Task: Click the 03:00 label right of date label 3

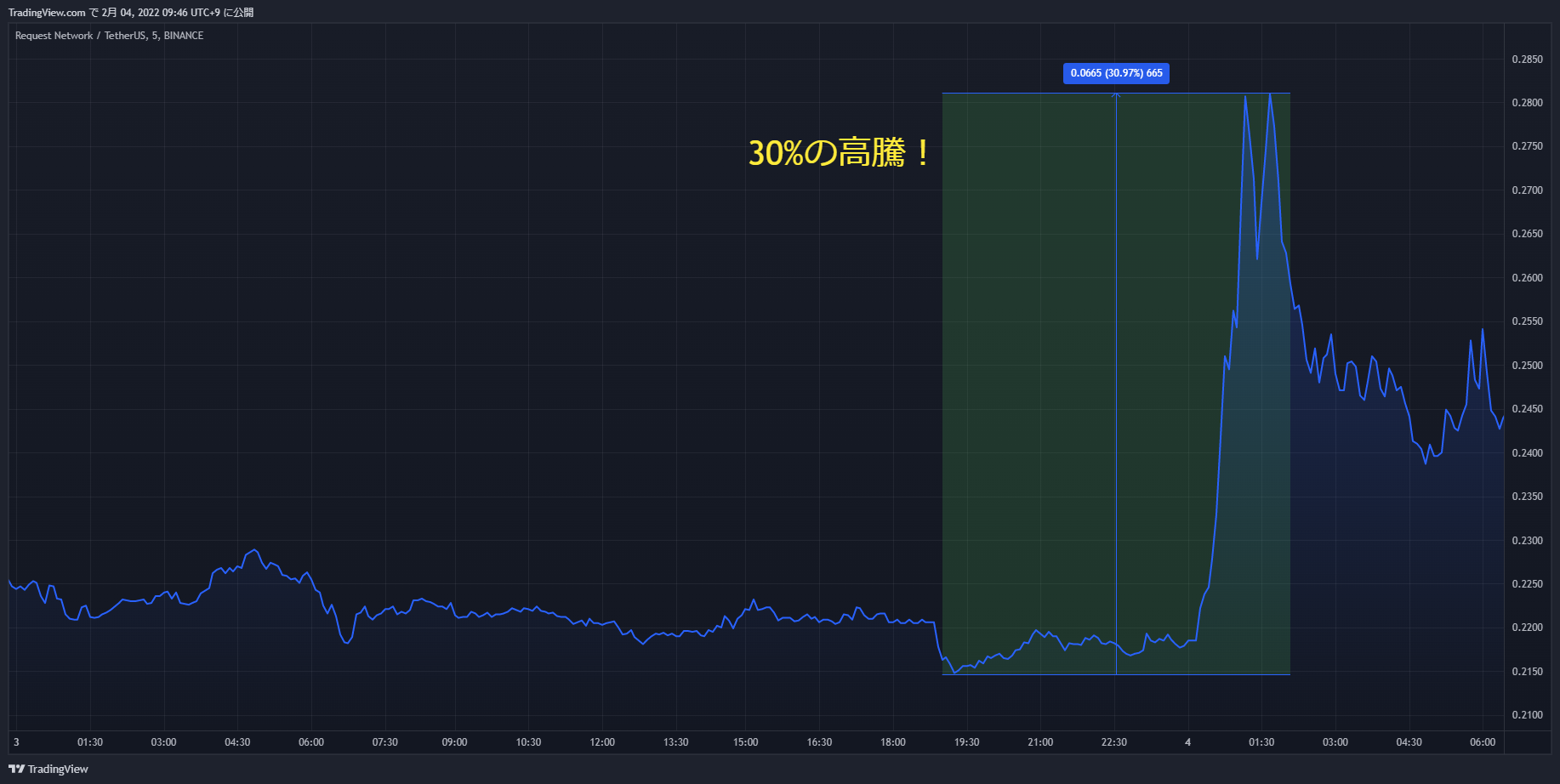Action: click(x=164, y=742)
